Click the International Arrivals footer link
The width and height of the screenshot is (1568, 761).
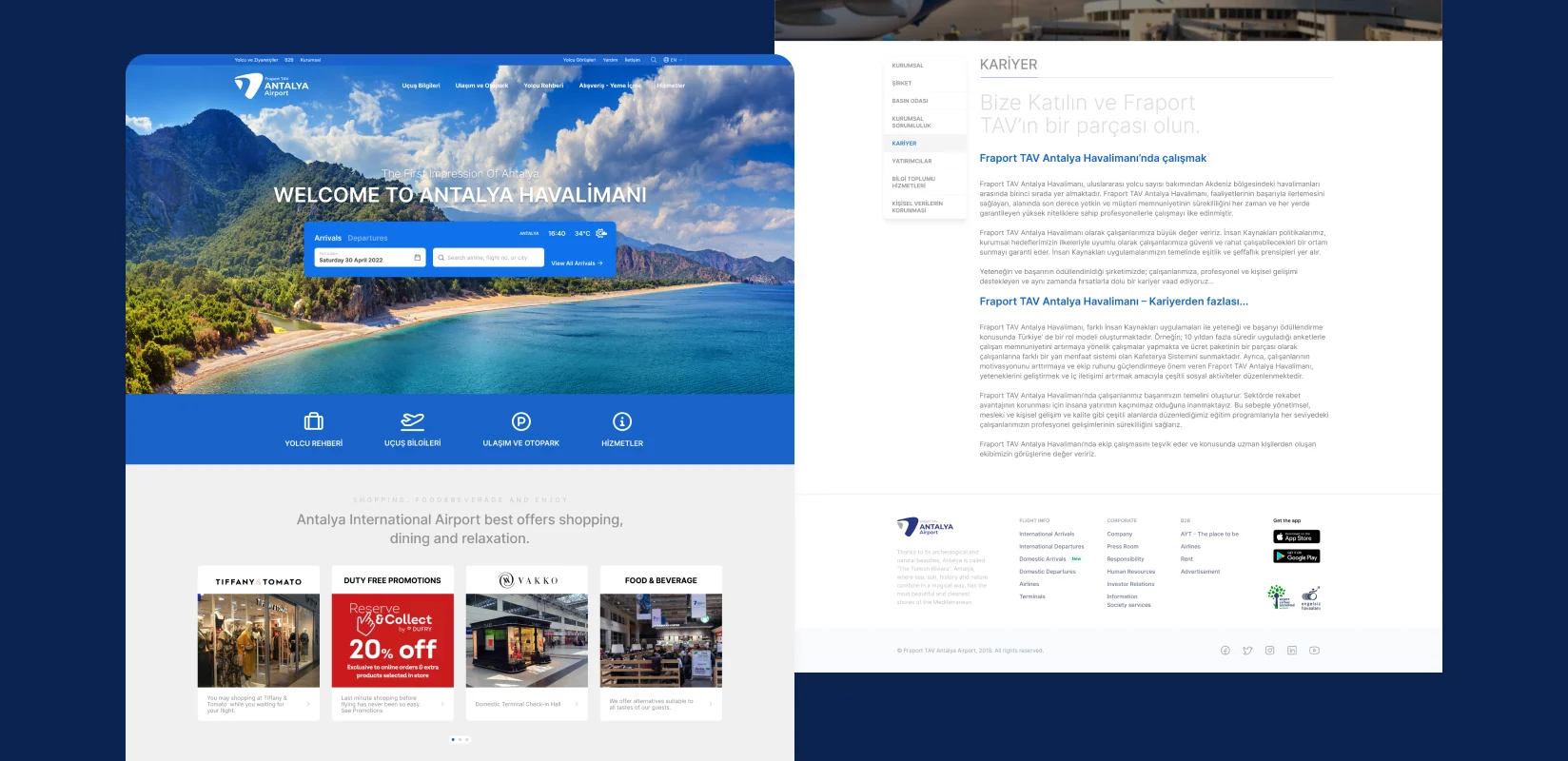click(1047, 535)
